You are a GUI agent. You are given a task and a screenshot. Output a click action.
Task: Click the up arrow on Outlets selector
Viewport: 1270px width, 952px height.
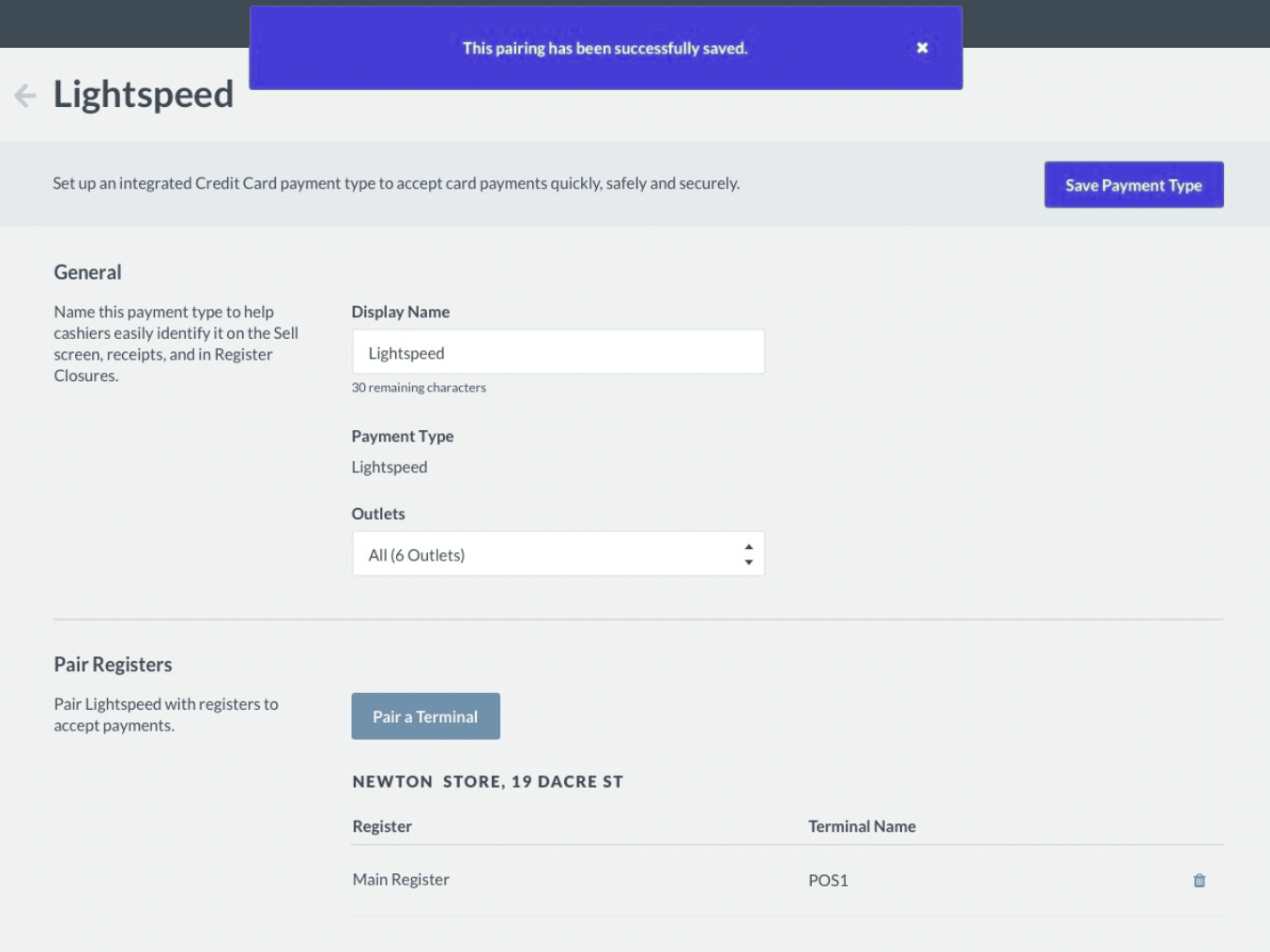pos(747,547)
